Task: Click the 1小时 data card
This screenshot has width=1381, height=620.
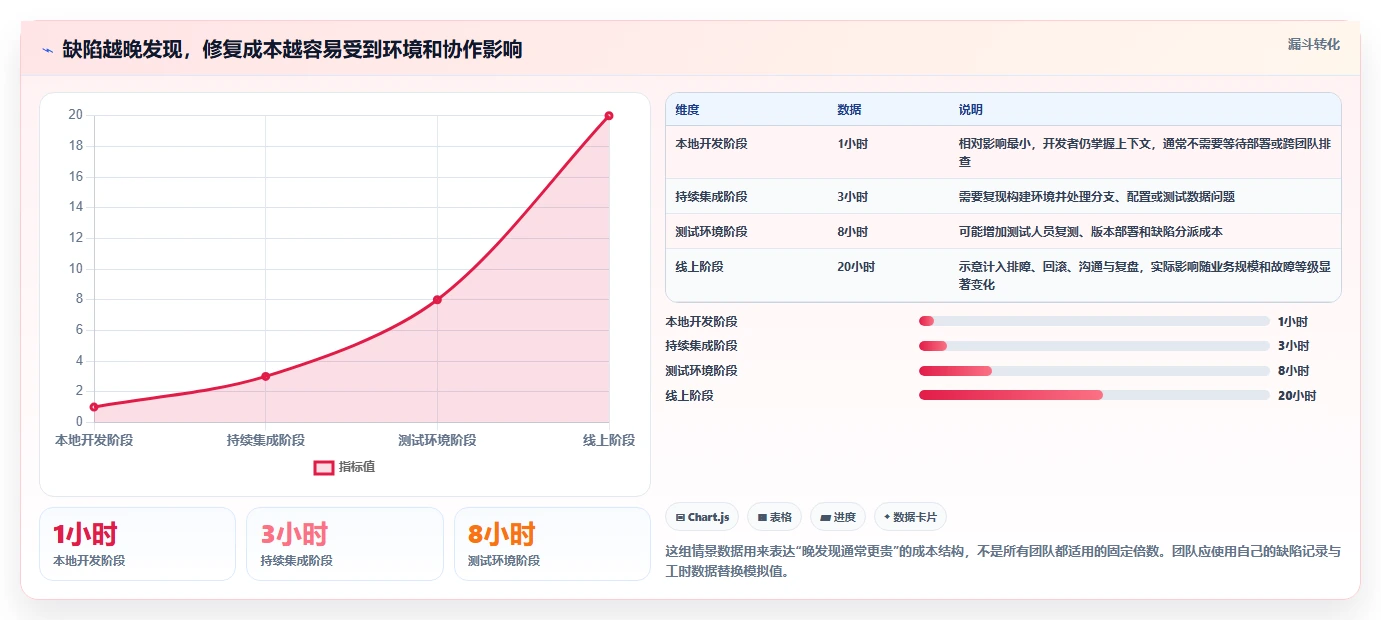Action: 137,544
